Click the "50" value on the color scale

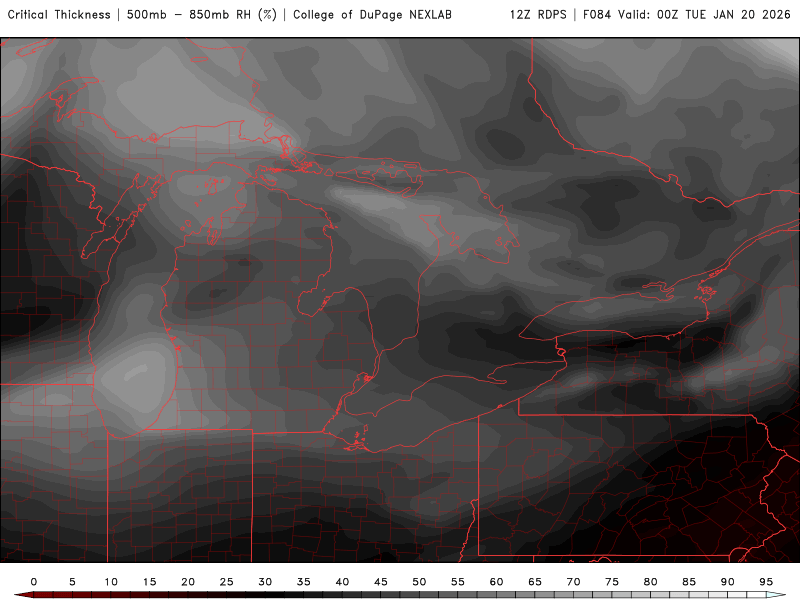coord(419,582)
